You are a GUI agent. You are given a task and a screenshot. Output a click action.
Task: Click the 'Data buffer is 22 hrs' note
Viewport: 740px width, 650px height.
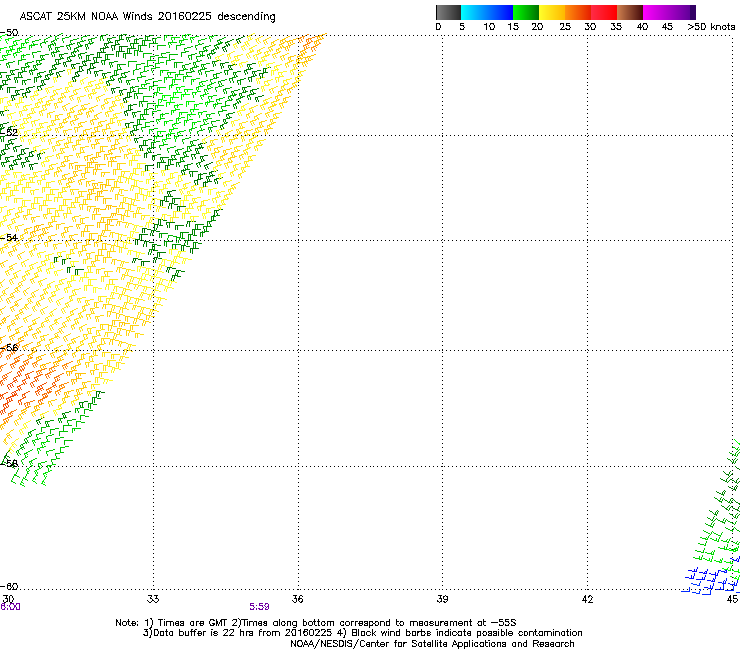pos(362,633)
